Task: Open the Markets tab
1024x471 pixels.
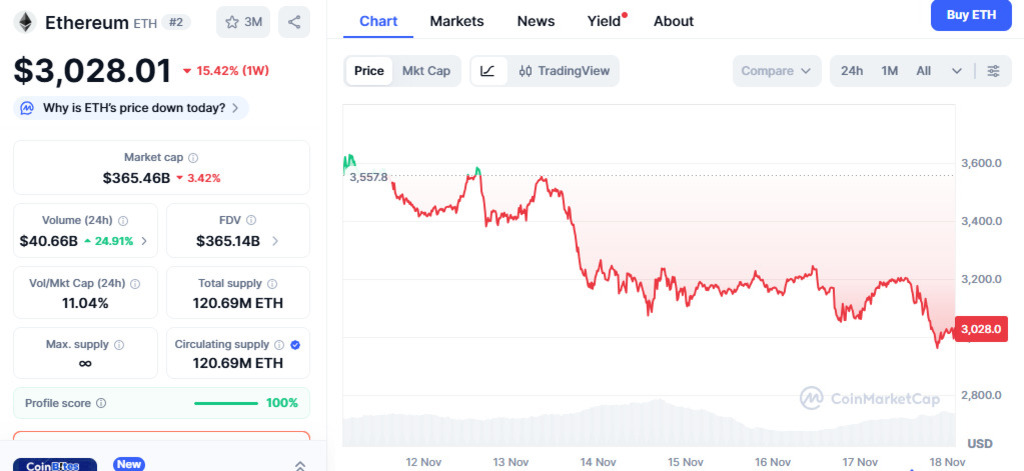Action: click(x=456, y=21)
